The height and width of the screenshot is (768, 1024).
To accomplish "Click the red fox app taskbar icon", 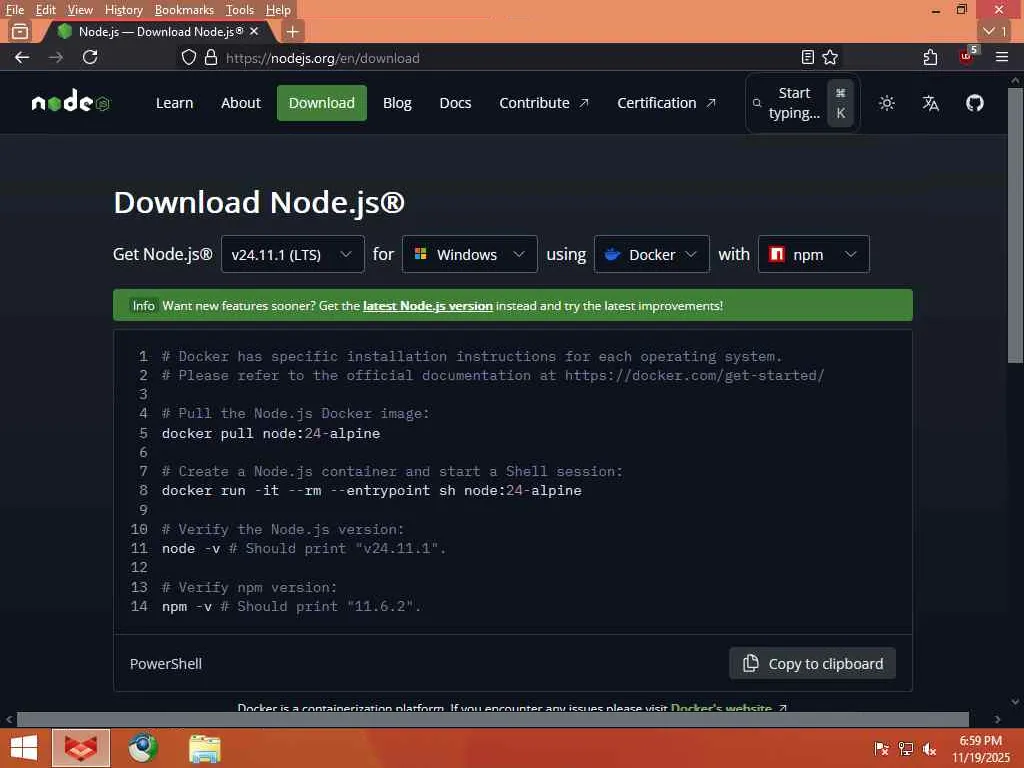I will (x=81, y=748).
